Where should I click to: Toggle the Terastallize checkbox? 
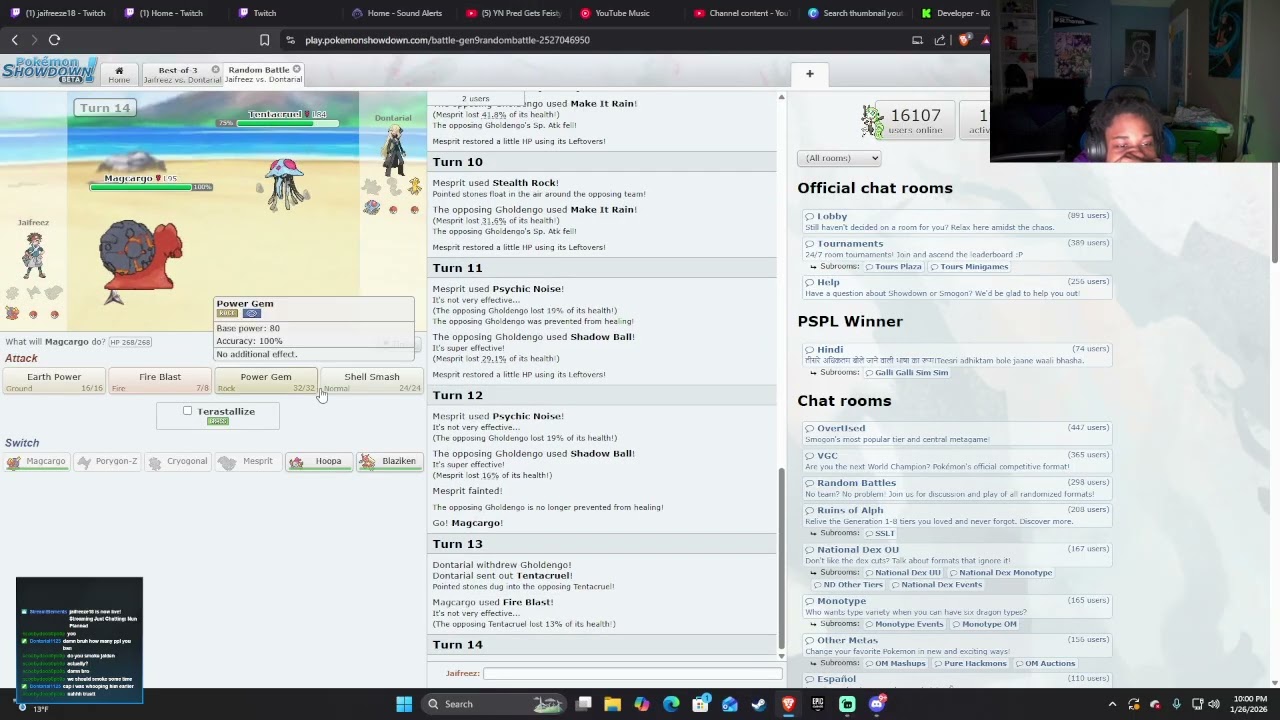187,411
